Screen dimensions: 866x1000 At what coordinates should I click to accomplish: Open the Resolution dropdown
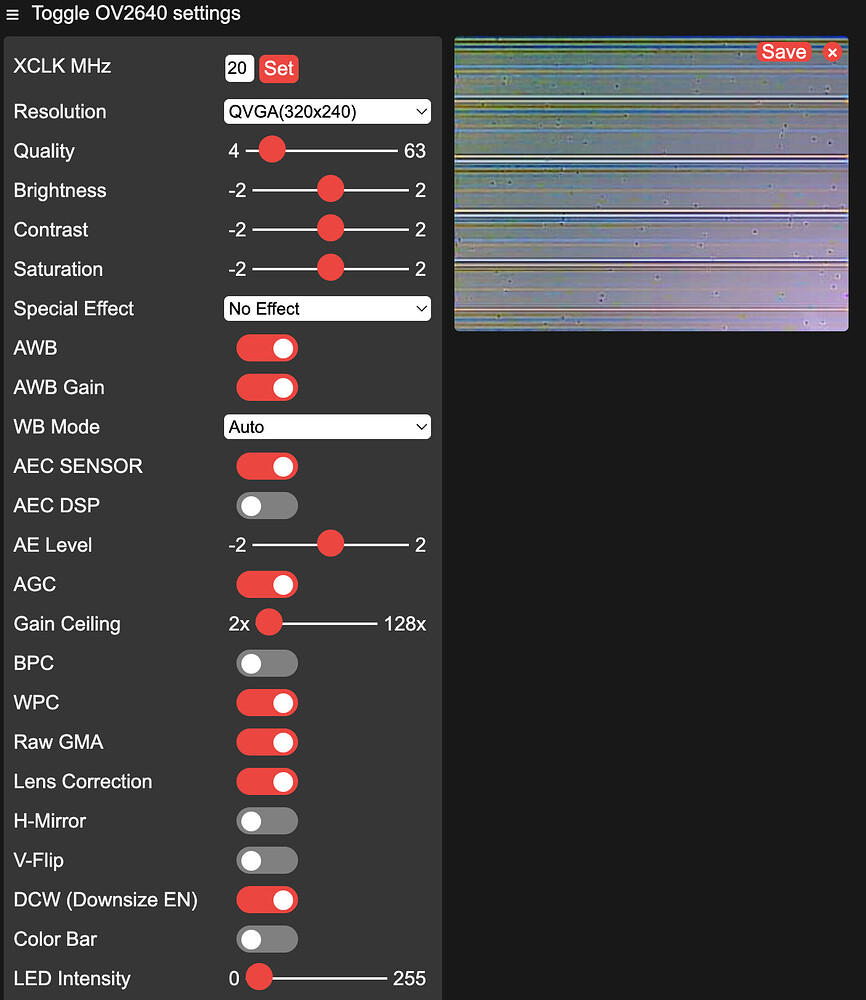[327, 111]
